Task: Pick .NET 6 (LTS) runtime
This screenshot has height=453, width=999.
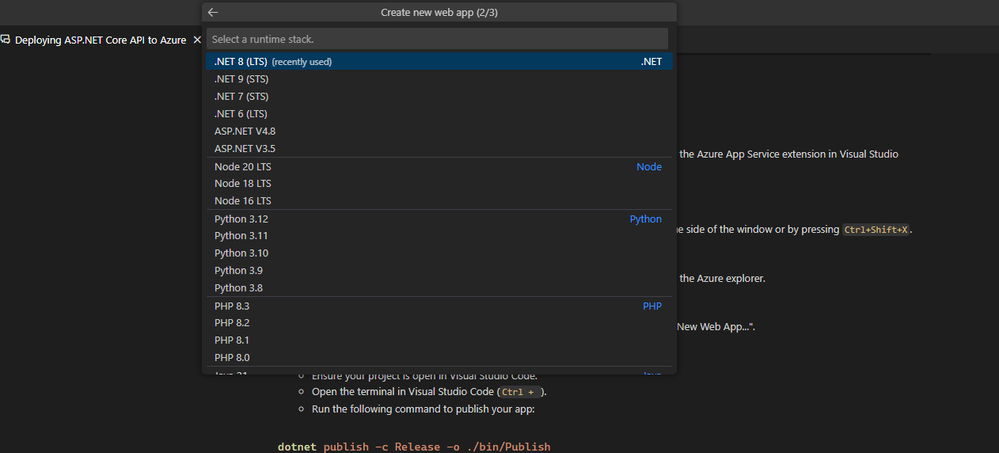Action: coord(440,114)
